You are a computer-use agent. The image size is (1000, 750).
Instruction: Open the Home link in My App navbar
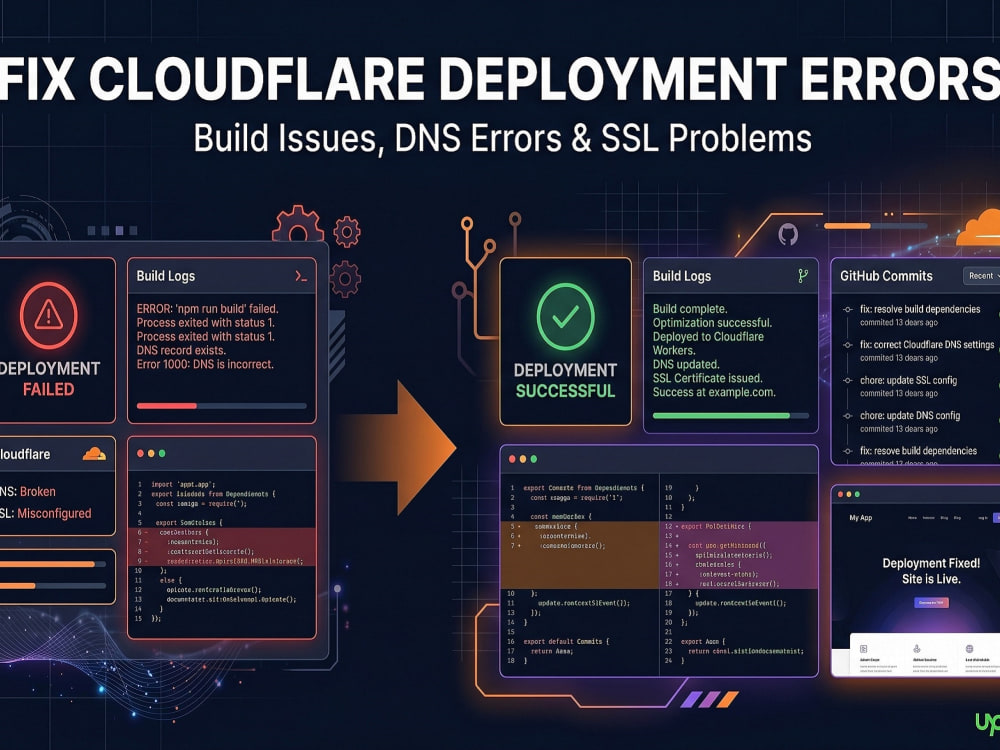pyautogui.click(x=913, y=518)
